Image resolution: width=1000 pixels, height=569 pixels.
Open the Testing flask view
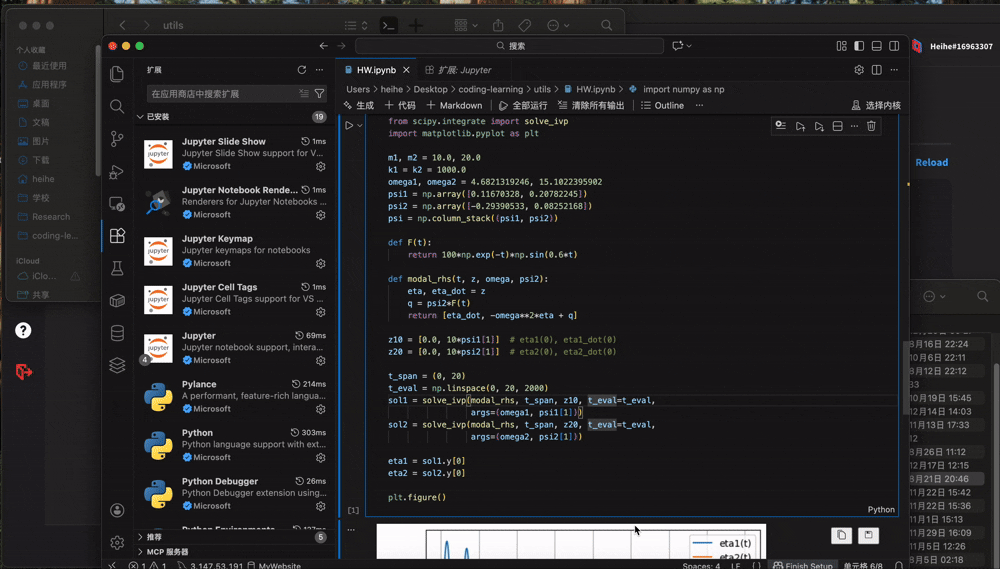point(117,268)
